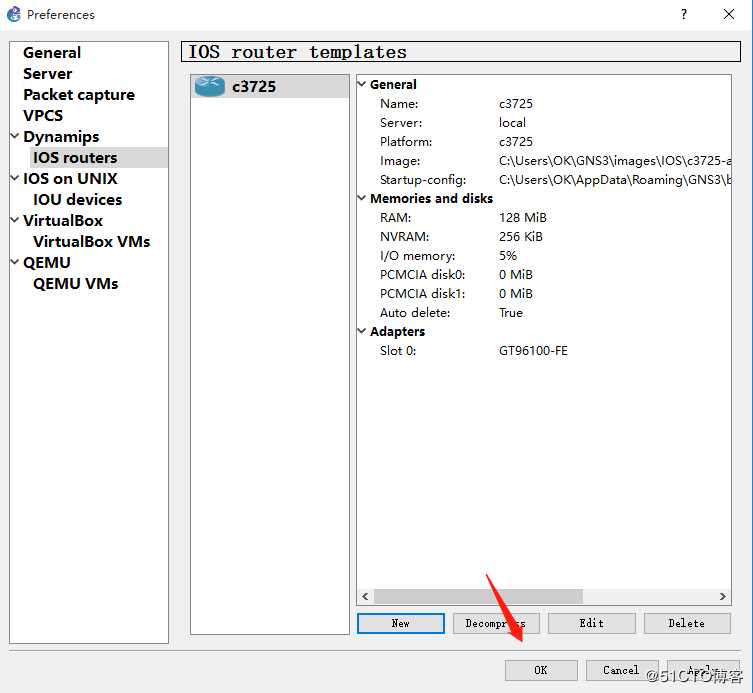Close the Preferences dialog
Viewport: 753px width, 693px height.
pos(729,14)
